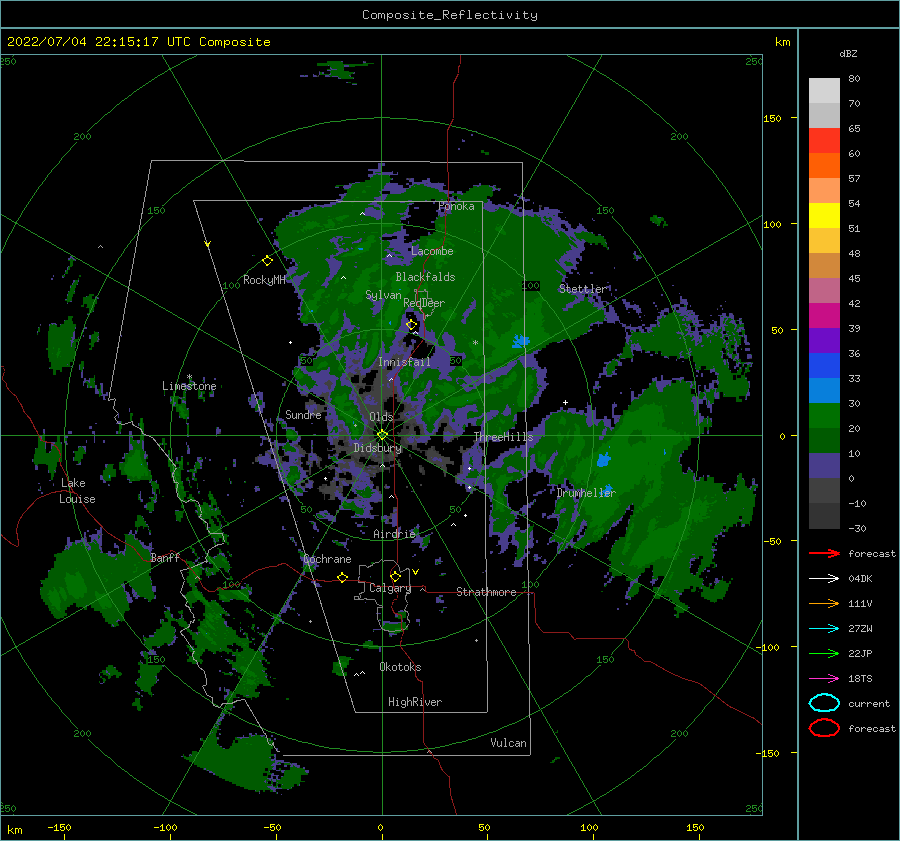Click the purple 36 dBZ color swatch

(824, 340)
